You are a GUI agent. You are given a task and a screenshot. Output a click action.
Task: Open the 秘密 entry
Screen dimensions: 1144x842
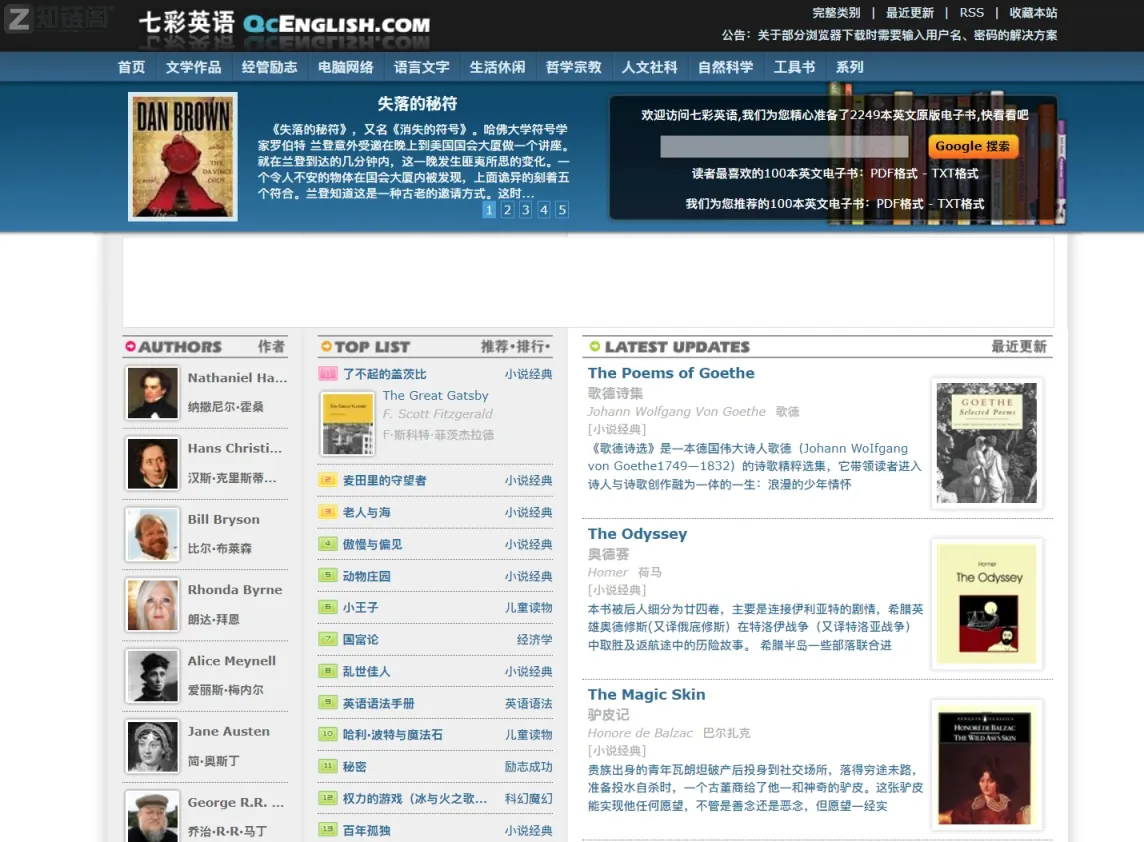click(355, 768)
